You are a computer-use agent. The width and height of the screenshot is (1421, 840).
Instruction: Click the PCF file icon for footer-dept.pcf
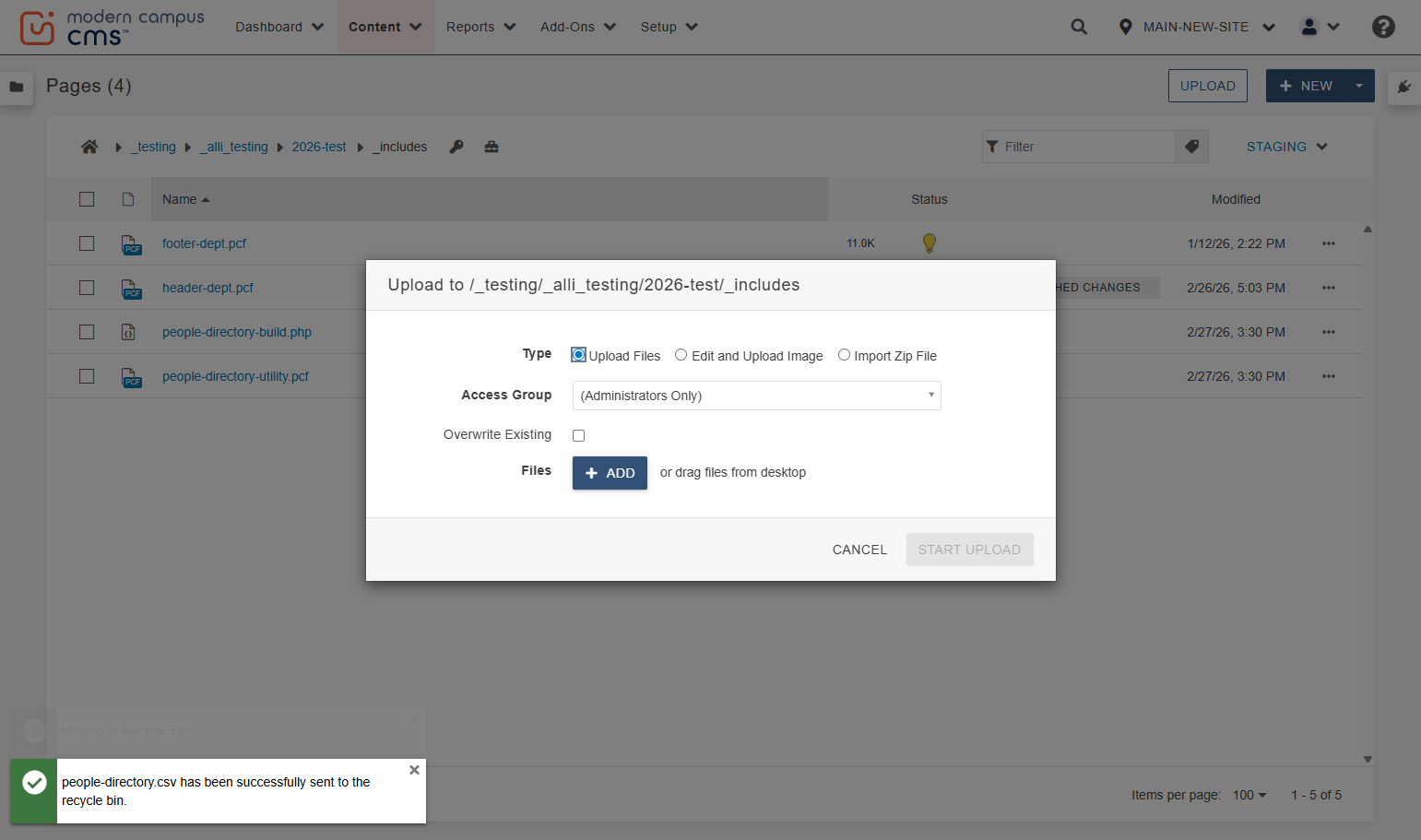[131, 244]
